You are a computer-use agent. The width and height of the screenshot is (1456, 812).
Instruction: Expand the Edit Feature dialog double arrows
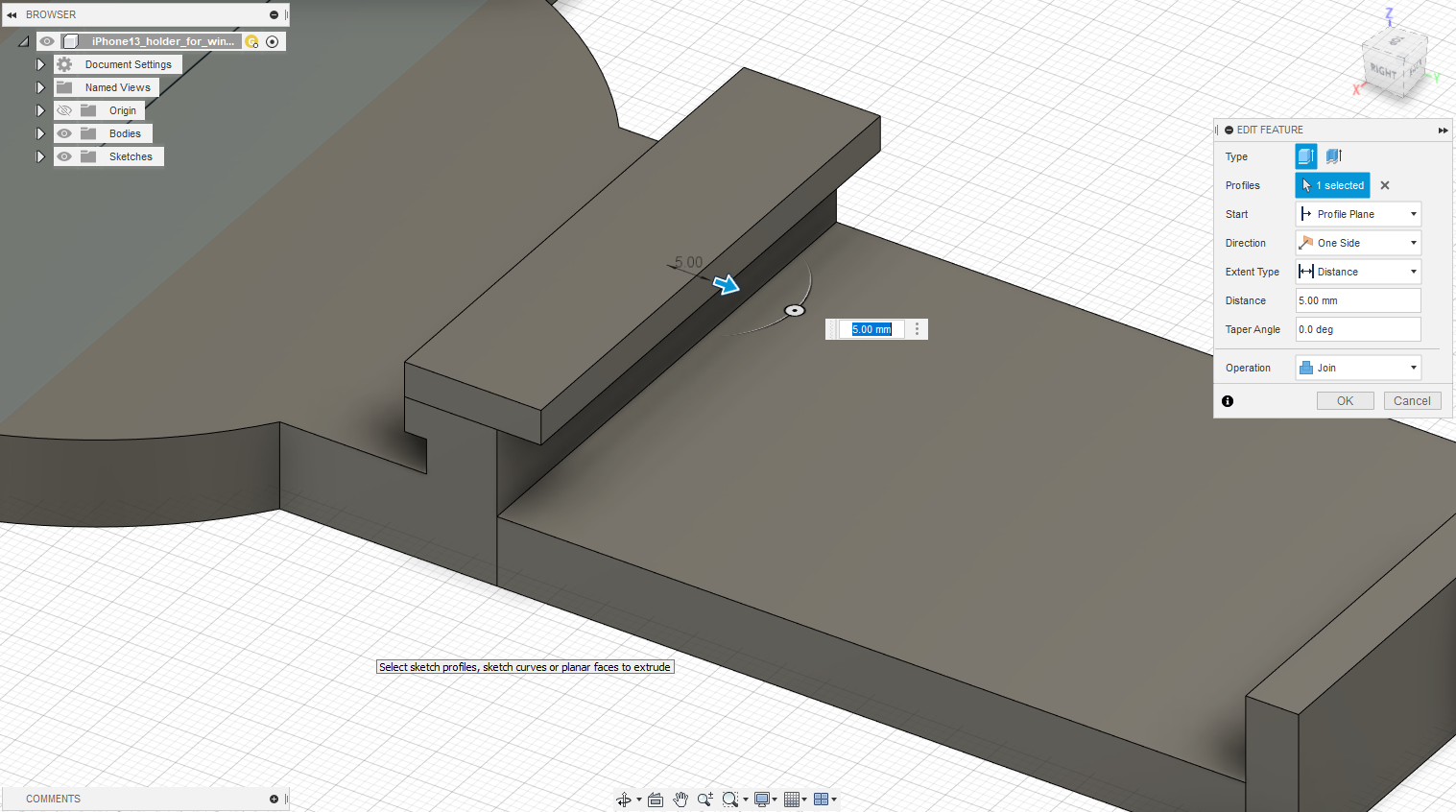coord(1443,130)
